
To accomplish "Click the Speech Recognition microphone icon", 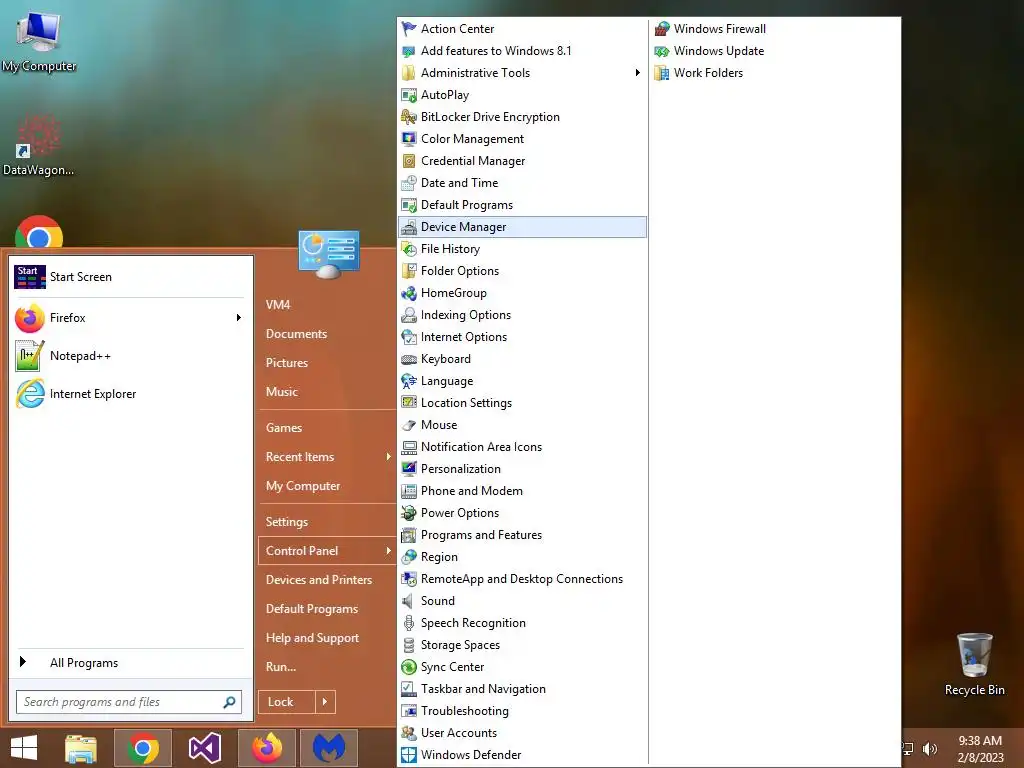I will pos(409,622).
